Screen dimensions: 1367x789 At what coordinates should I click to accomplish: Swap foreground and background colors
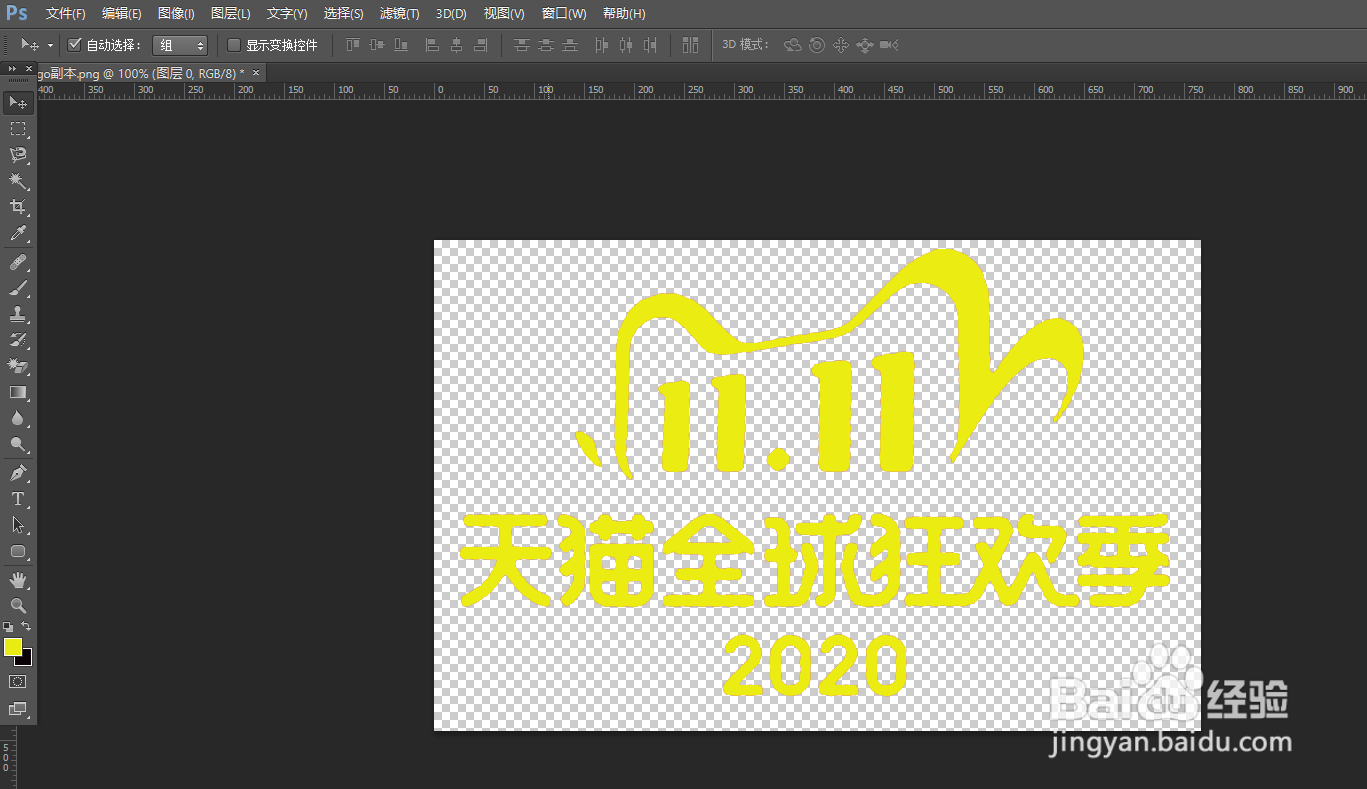(x=27, y=627)
